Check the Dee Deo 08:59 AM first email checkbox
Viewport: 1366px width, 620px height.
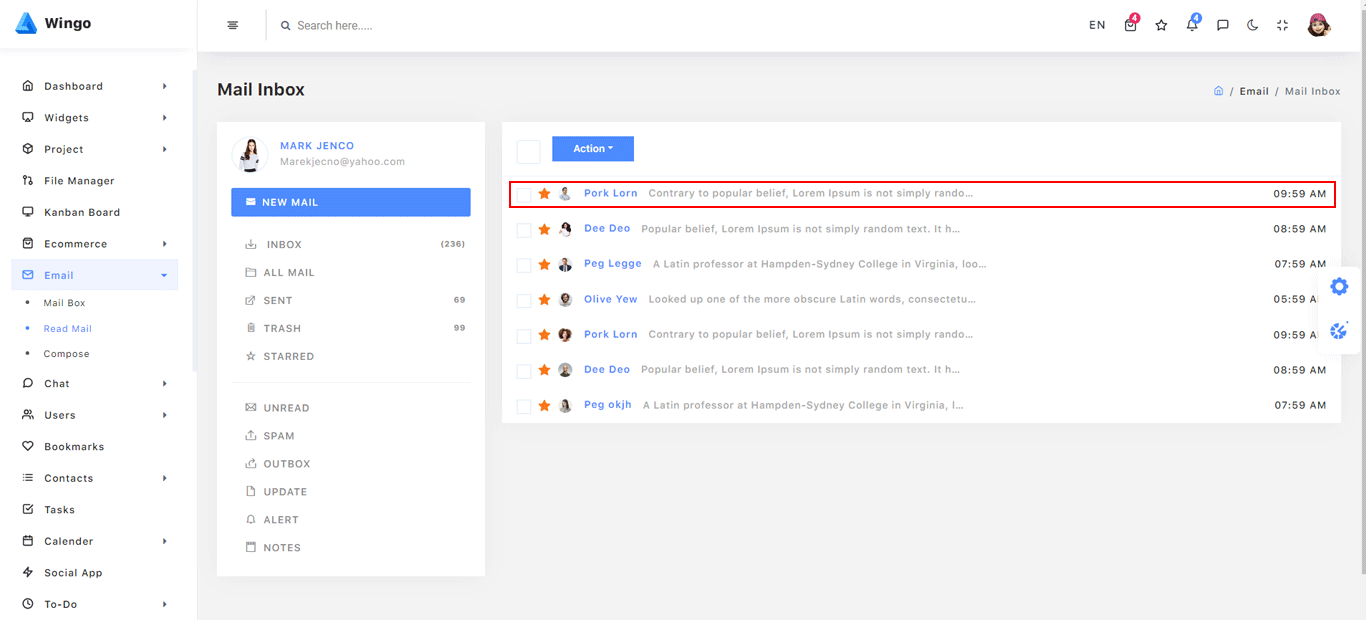point(524,230)
